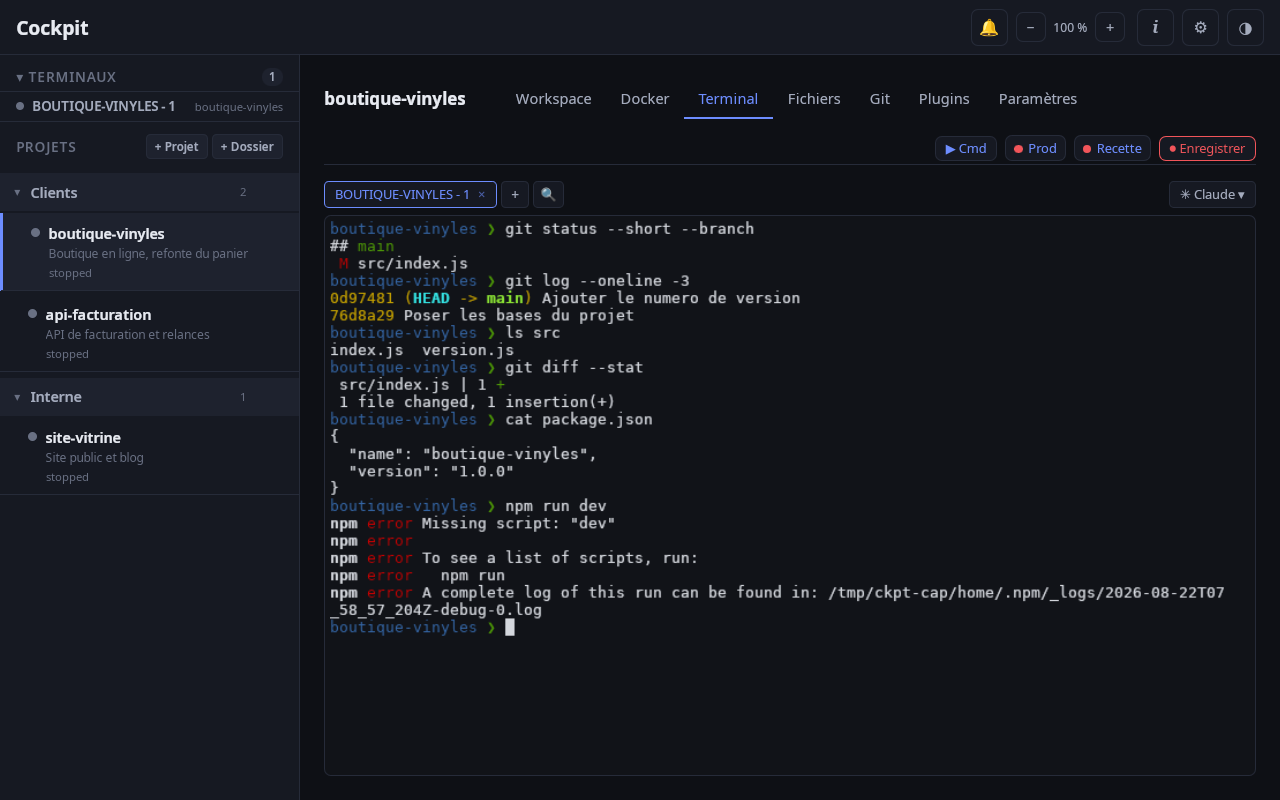1280x800 pixels.
Task: Click the + Dossier button
Action: point(247,146)
